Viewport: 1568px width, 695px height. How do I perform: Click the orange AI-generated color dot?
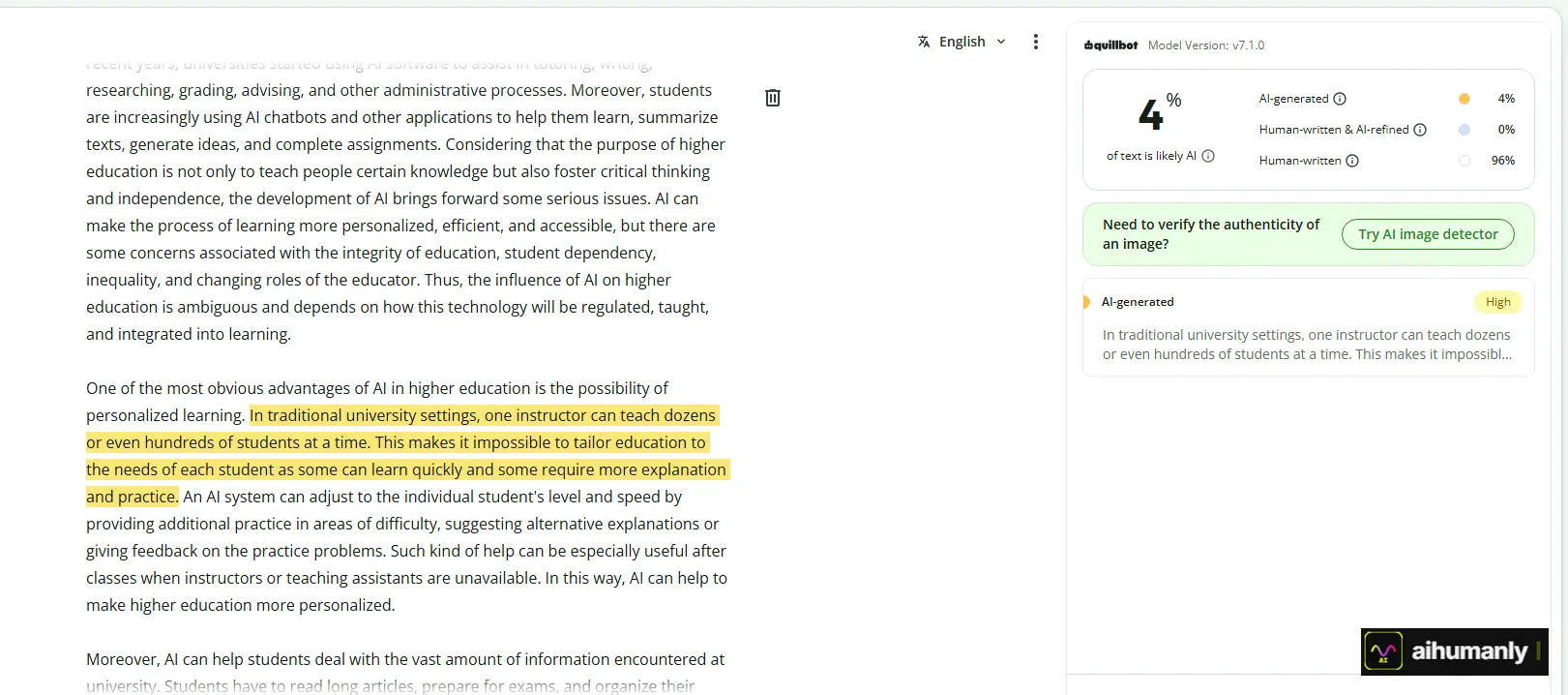[1464, 99]
